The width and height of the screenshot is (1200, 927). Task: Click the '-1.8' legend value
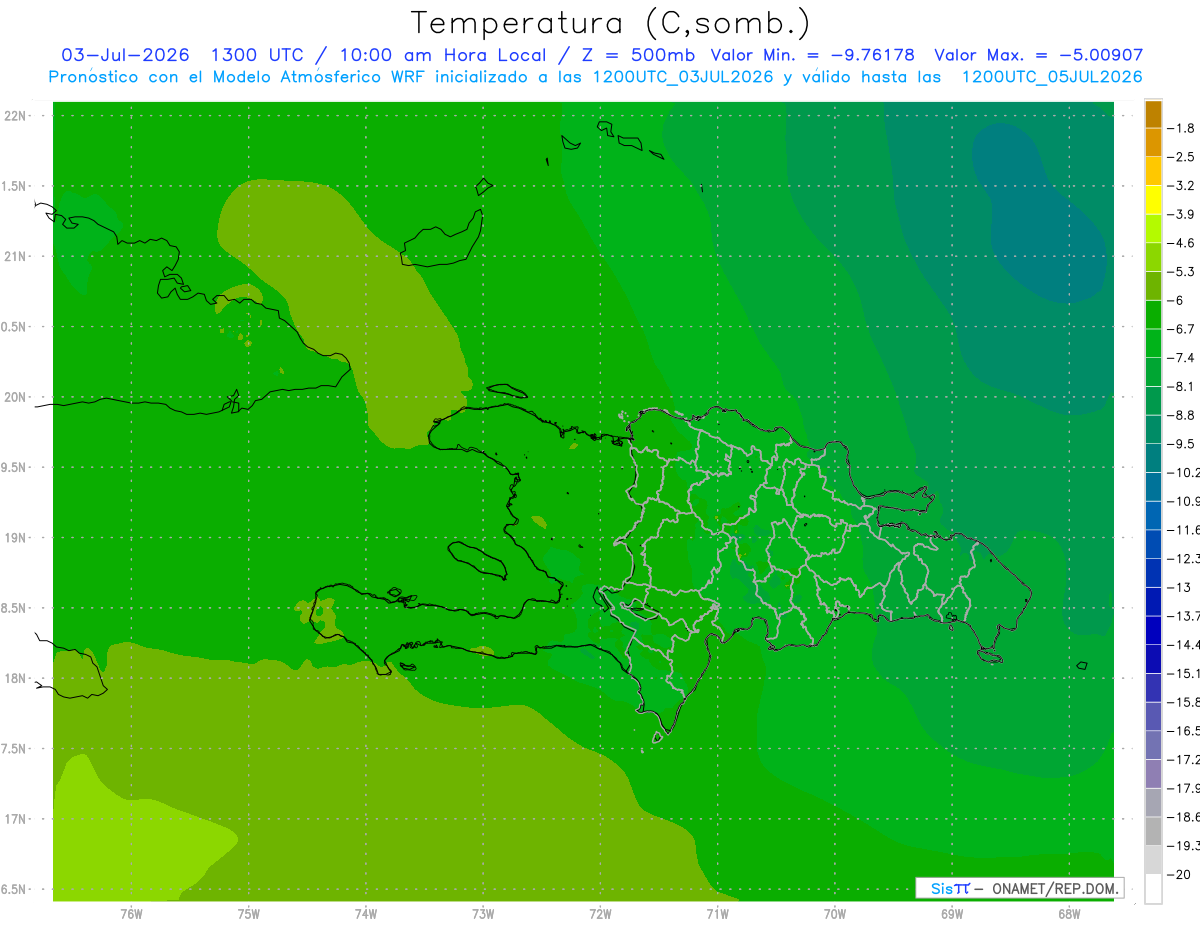[1182, 128]
